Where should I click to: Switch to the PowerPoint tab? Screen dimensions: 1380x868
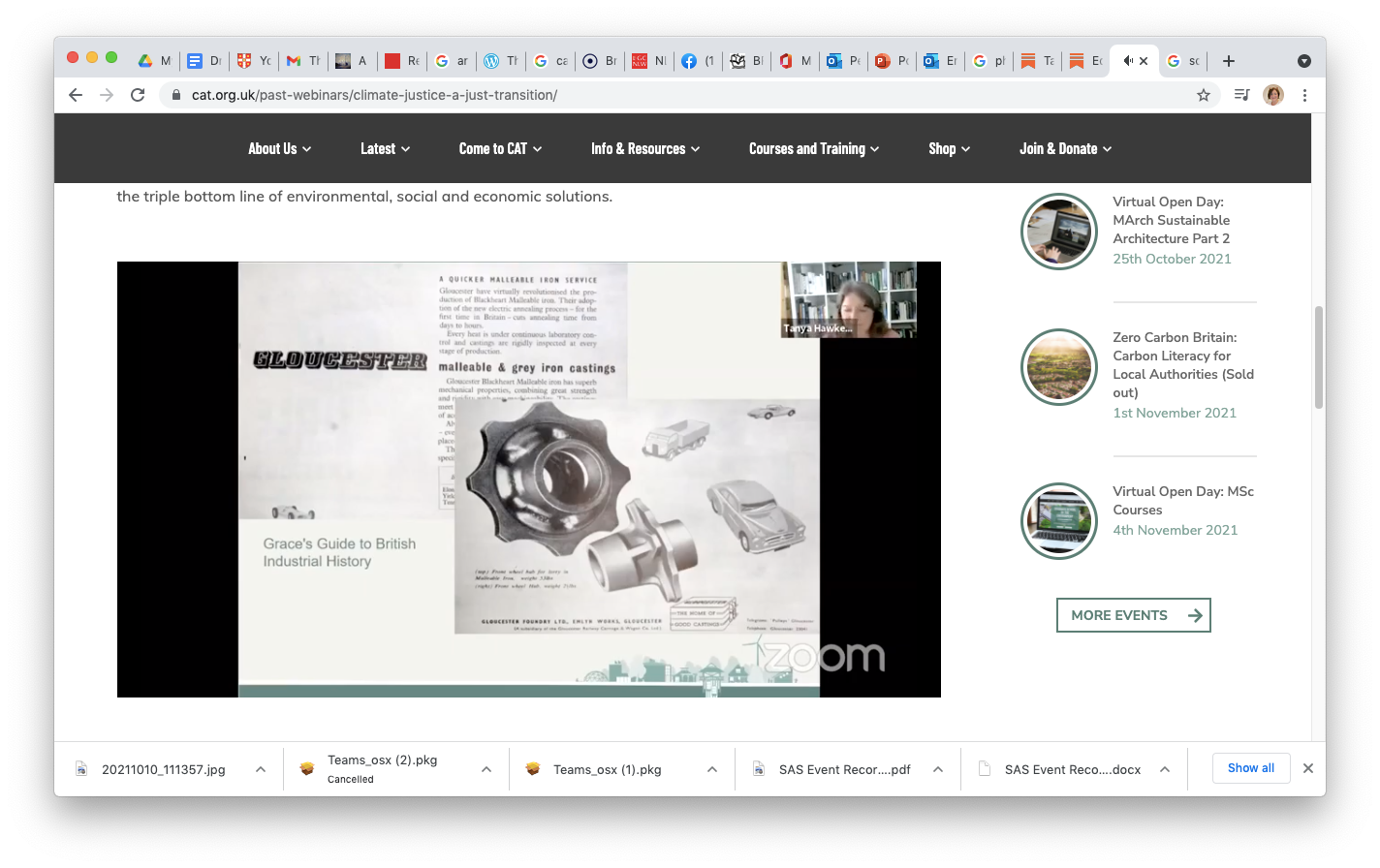[893, 61]
